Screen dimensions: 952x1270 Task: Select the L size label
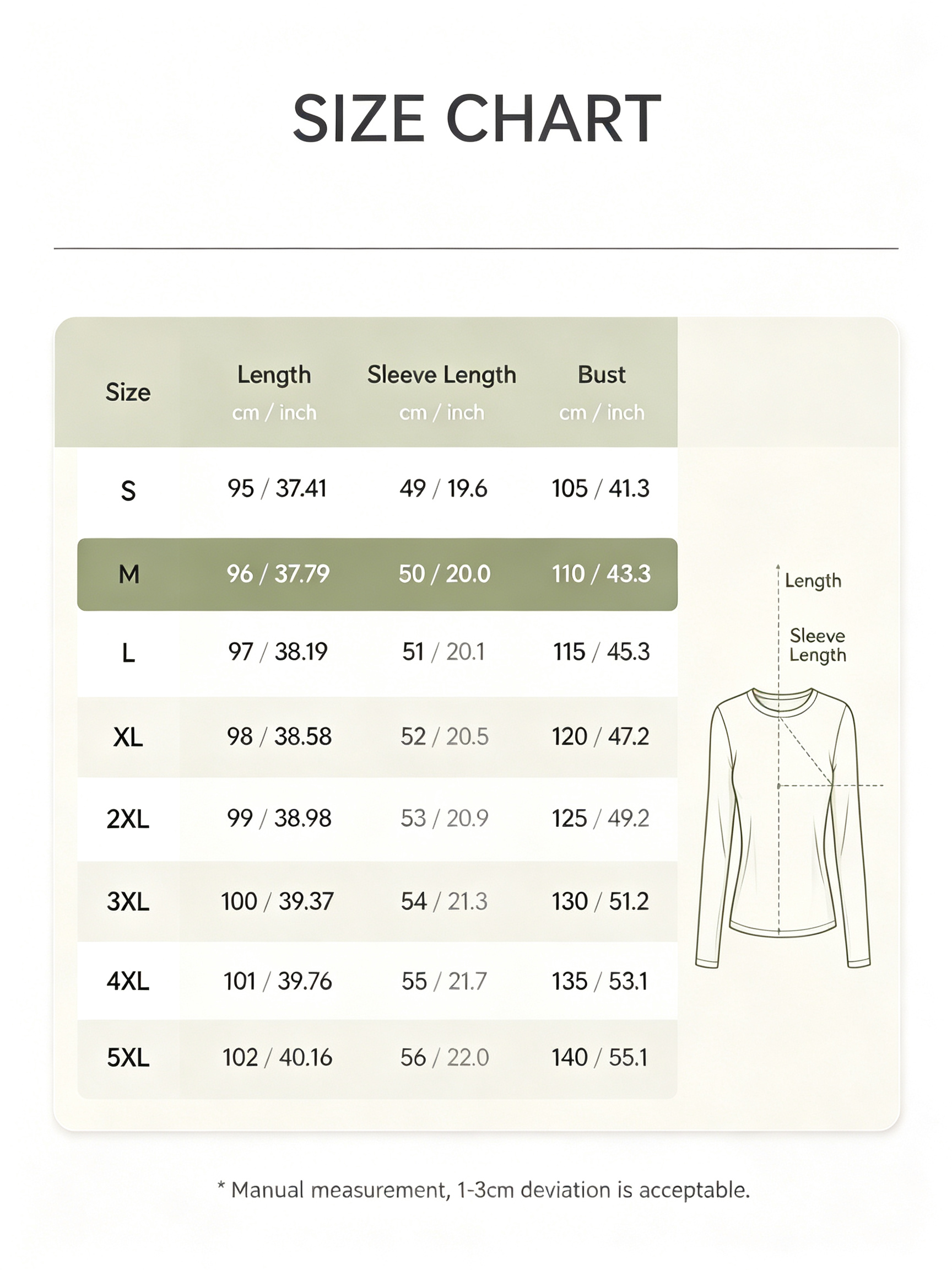(128, 653)
